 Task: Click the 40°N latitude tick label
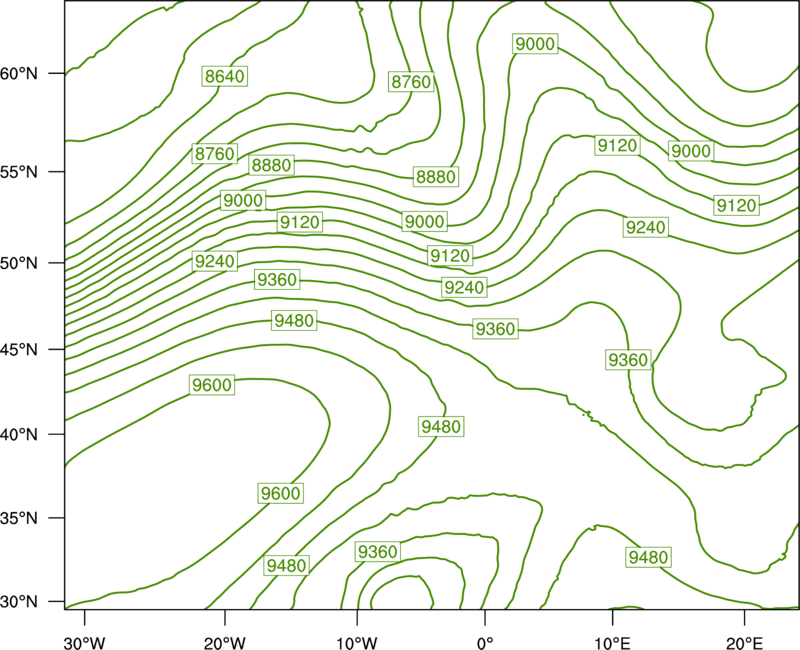coord(19,435)
